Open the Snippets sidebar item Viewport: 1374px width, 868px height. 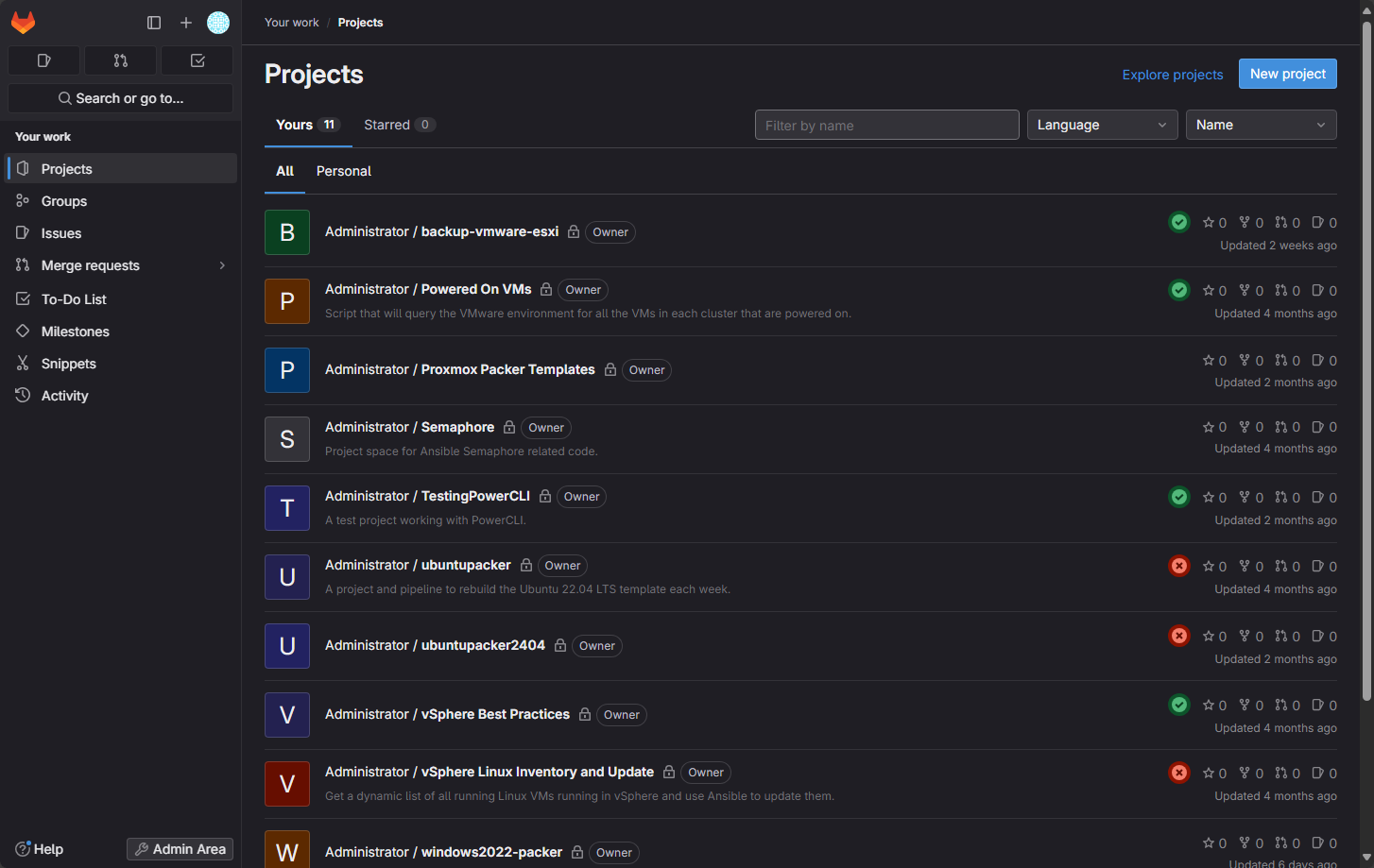point(68,364)
